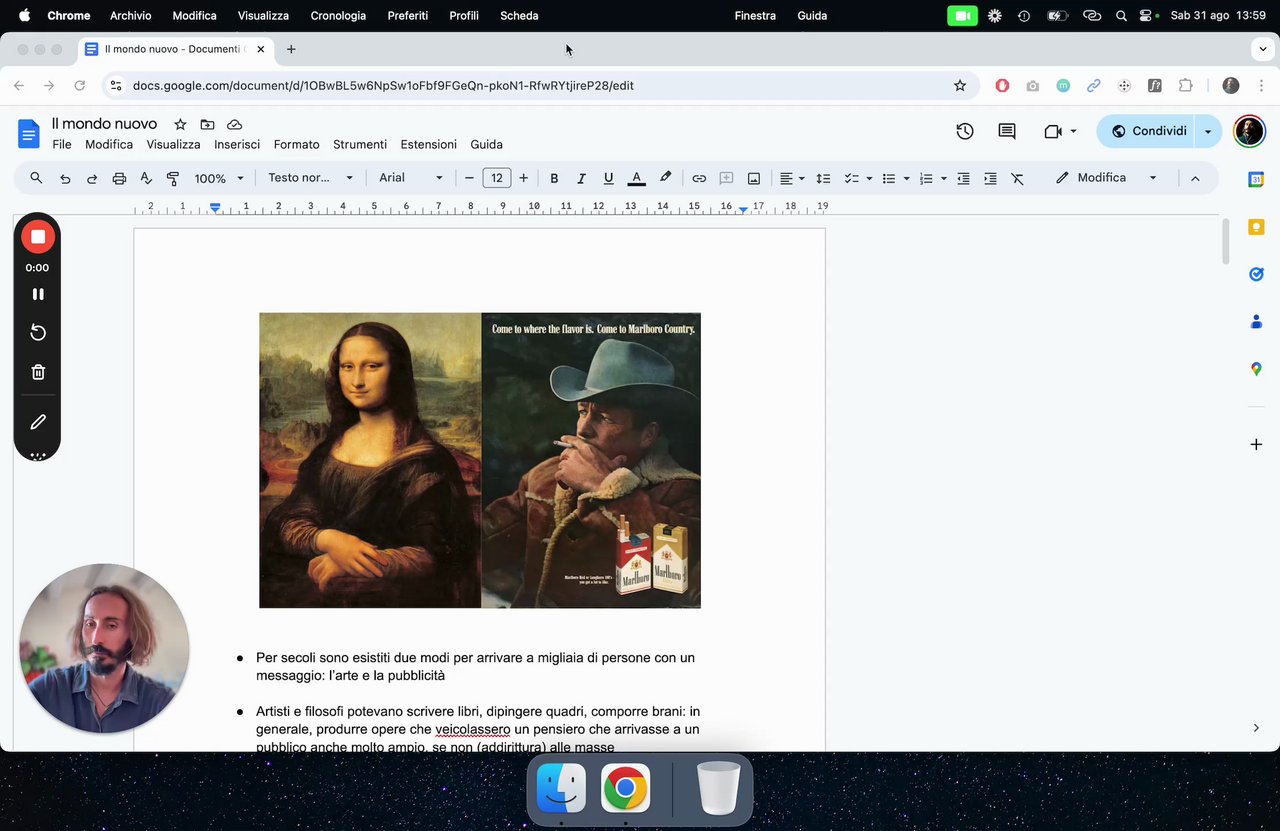Open the Inserisci menu
The image size is (1280, 831).
point(237,145)
